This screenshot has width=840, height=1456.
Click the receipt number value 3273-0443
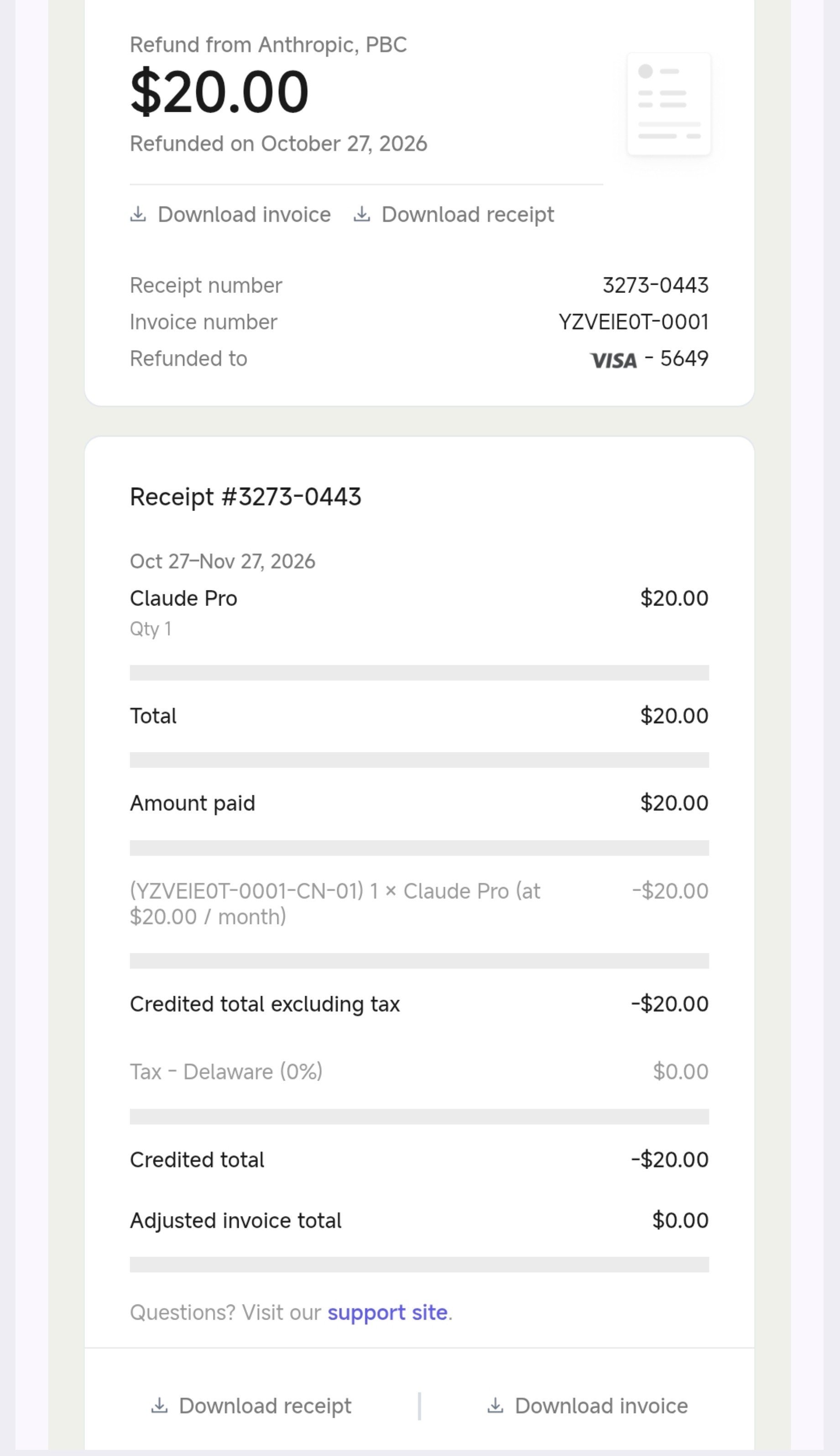655,285
